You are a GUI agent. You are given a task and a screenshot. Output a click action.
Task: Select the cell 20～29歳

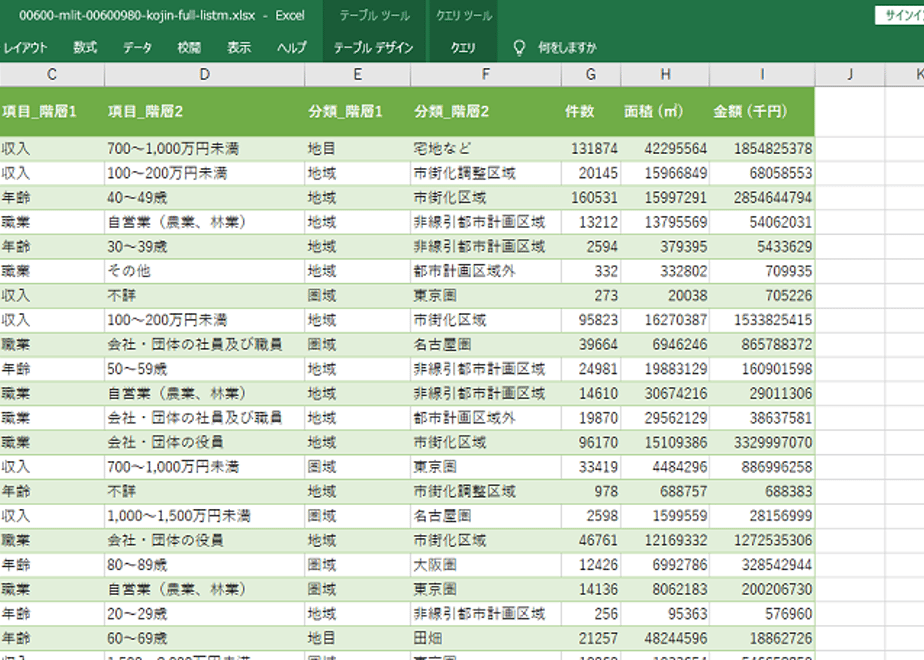coord(204,613)
